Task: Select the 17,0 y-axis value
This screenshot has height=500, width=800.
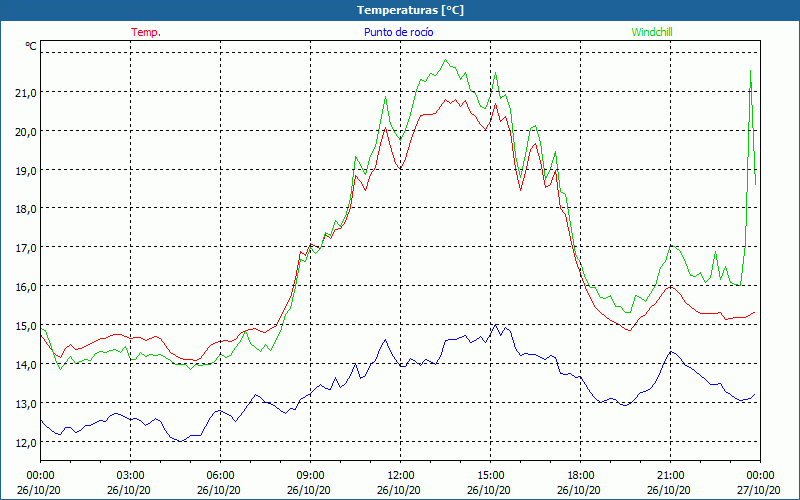Action: coord(28,247)
